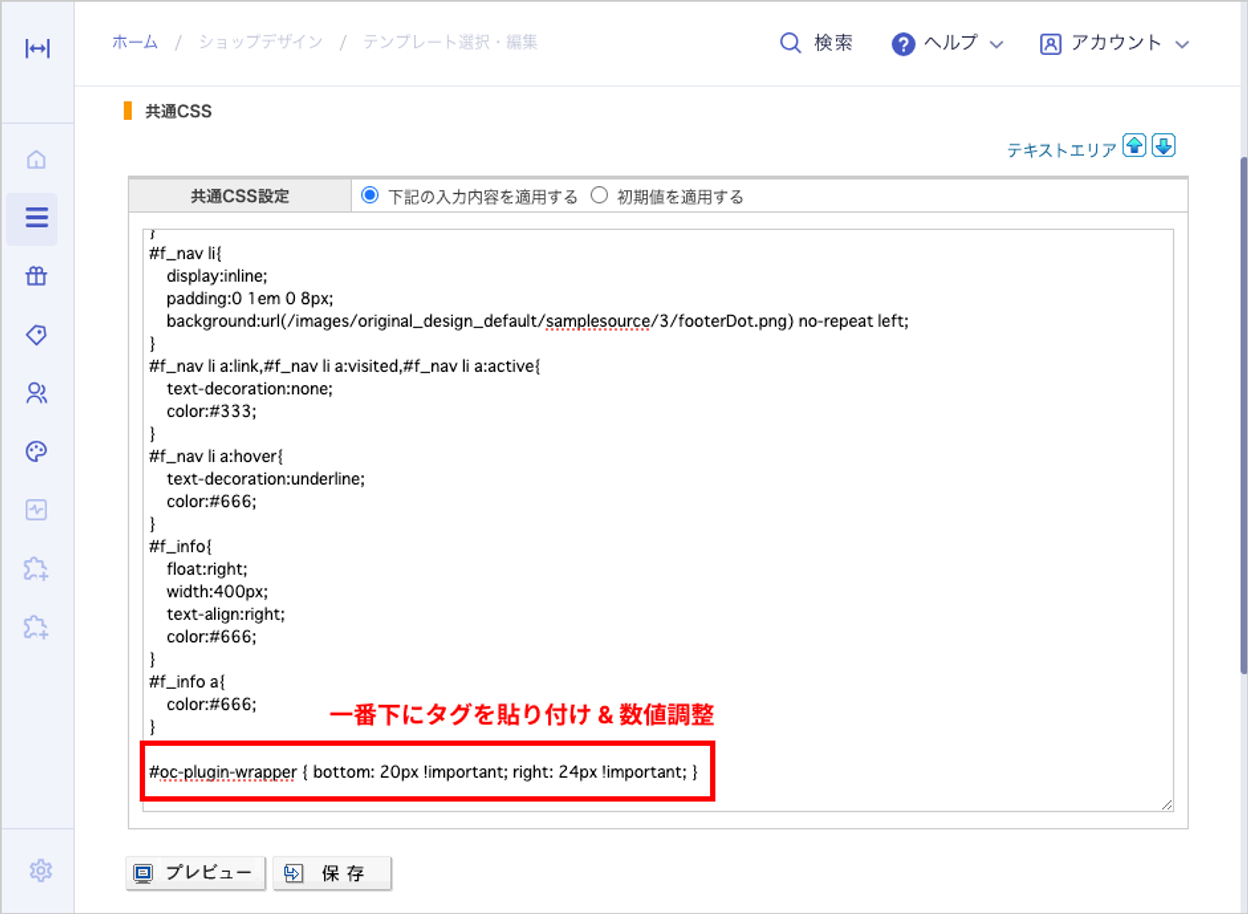The image size is (1248, 914).
Task: Expand the ヘルプ dropdown chevron
Action: (x=996, y=45)
